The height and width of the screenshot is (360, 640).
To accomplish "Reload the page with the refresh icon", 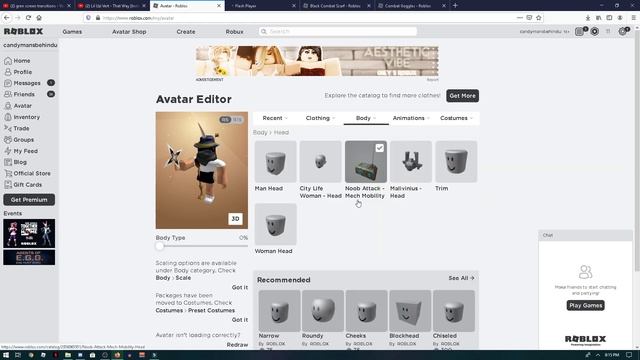I will pos(28,18).
